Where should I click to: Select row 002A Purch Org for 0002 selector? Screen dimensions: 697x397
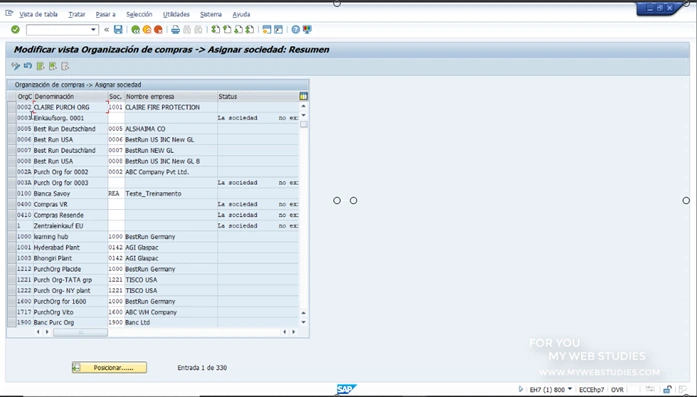(12, 172)
